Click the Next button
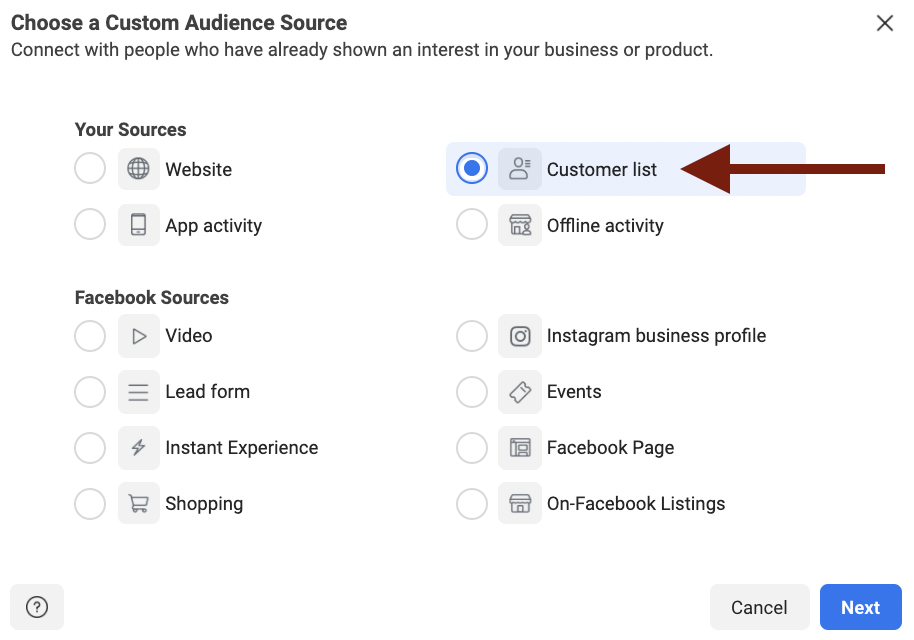 pos(860,607)
